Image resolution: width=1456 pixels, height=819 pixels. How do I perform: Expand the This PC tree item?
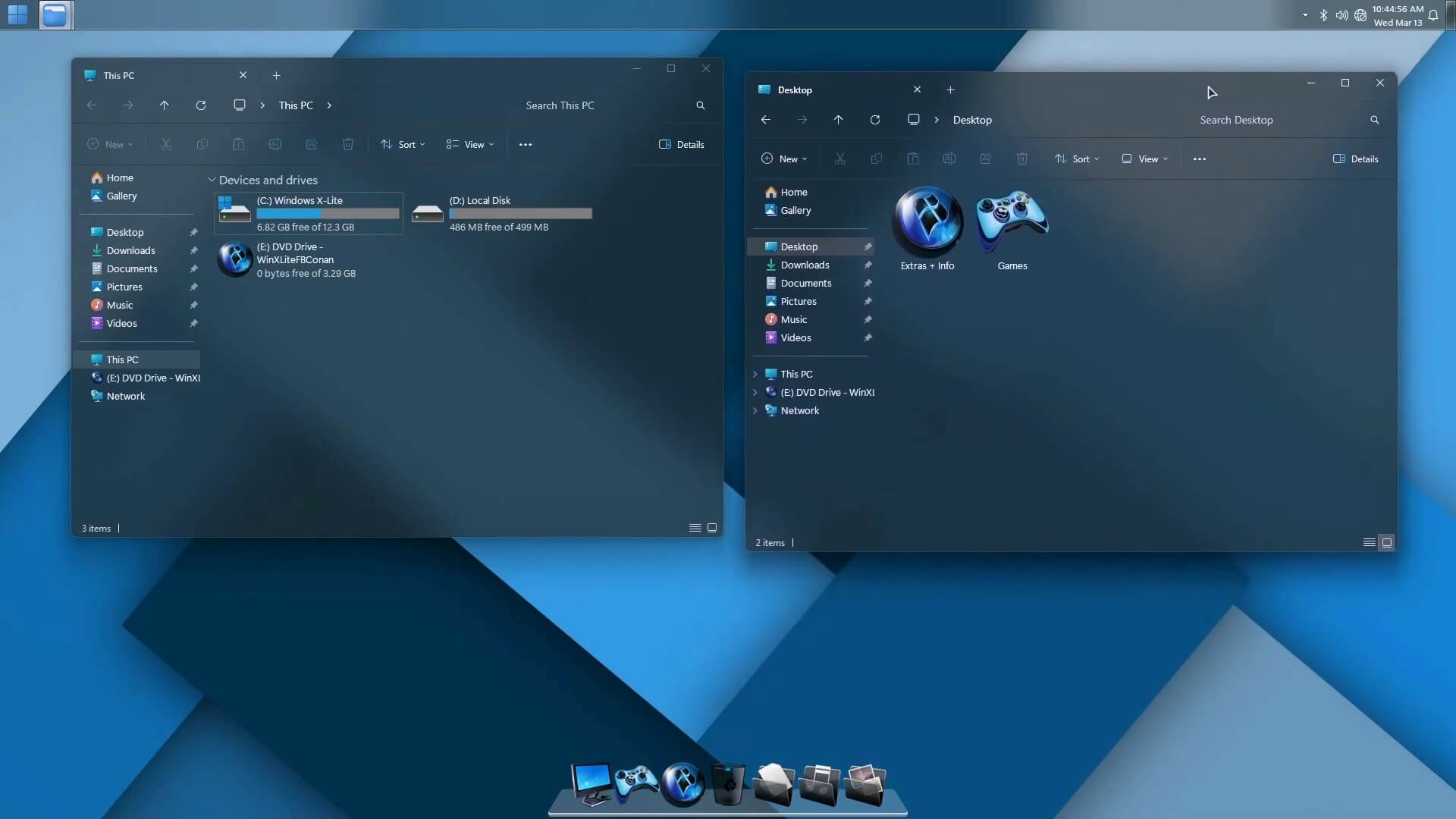(756, 373)
